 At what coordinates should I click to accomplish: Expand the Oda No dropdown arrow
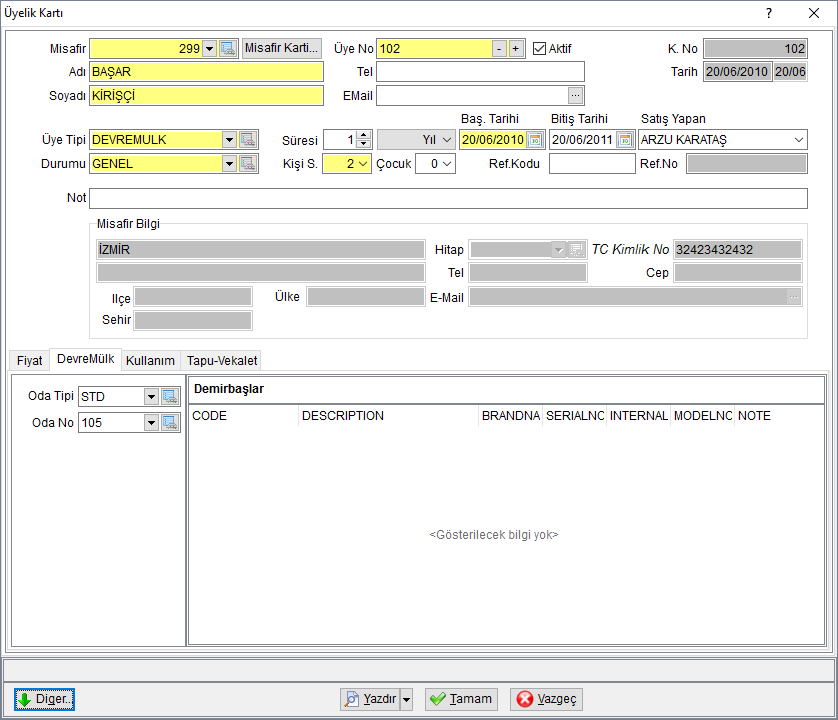pos(151,423)
